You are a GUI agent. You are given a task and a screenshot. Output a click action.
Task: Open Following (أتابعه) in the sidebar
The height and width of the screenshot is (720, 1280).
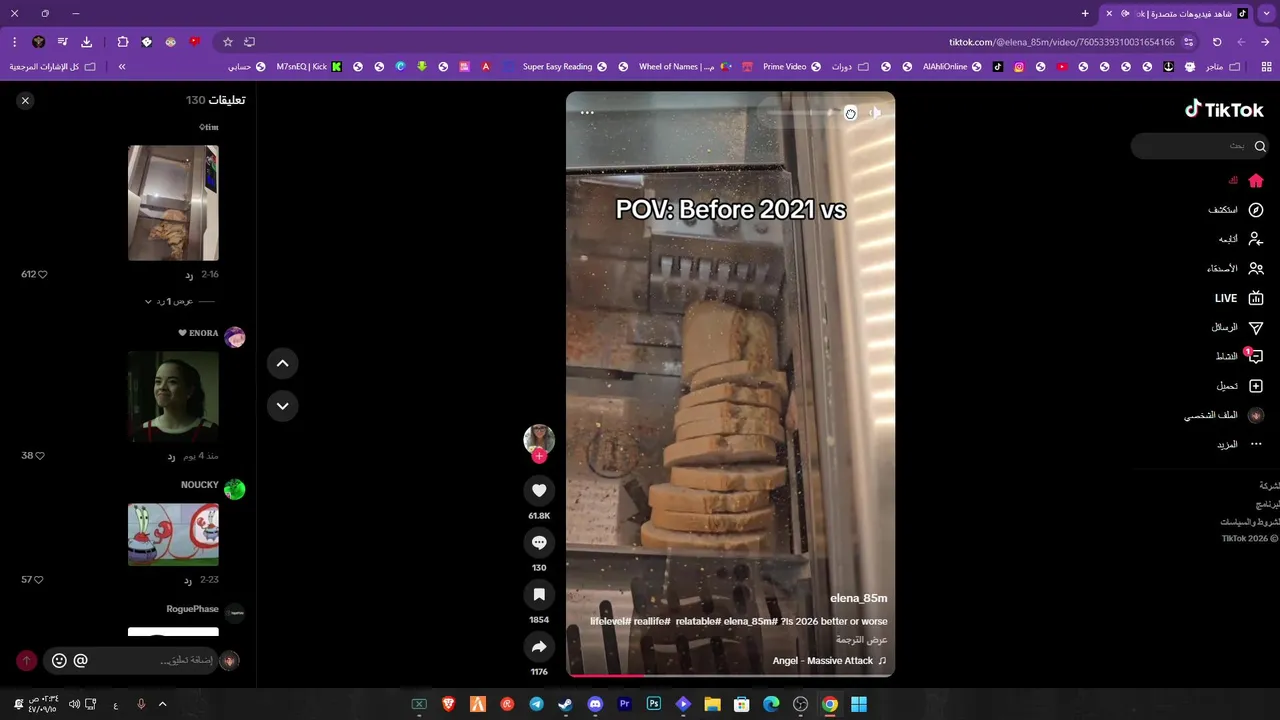1240,239
